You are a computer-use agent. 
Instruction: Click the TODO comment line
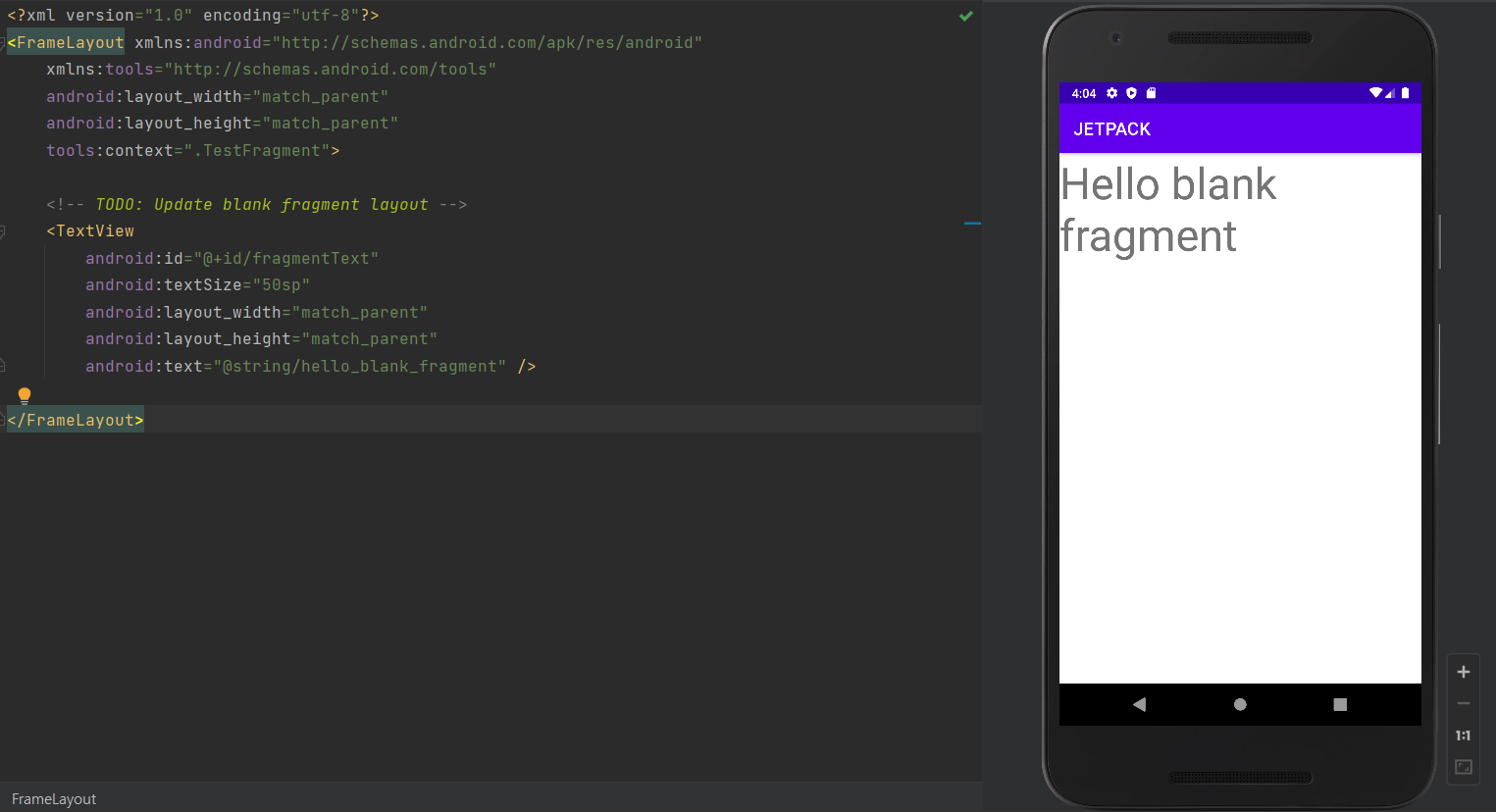pyautogui.click(x=257, y=205)
